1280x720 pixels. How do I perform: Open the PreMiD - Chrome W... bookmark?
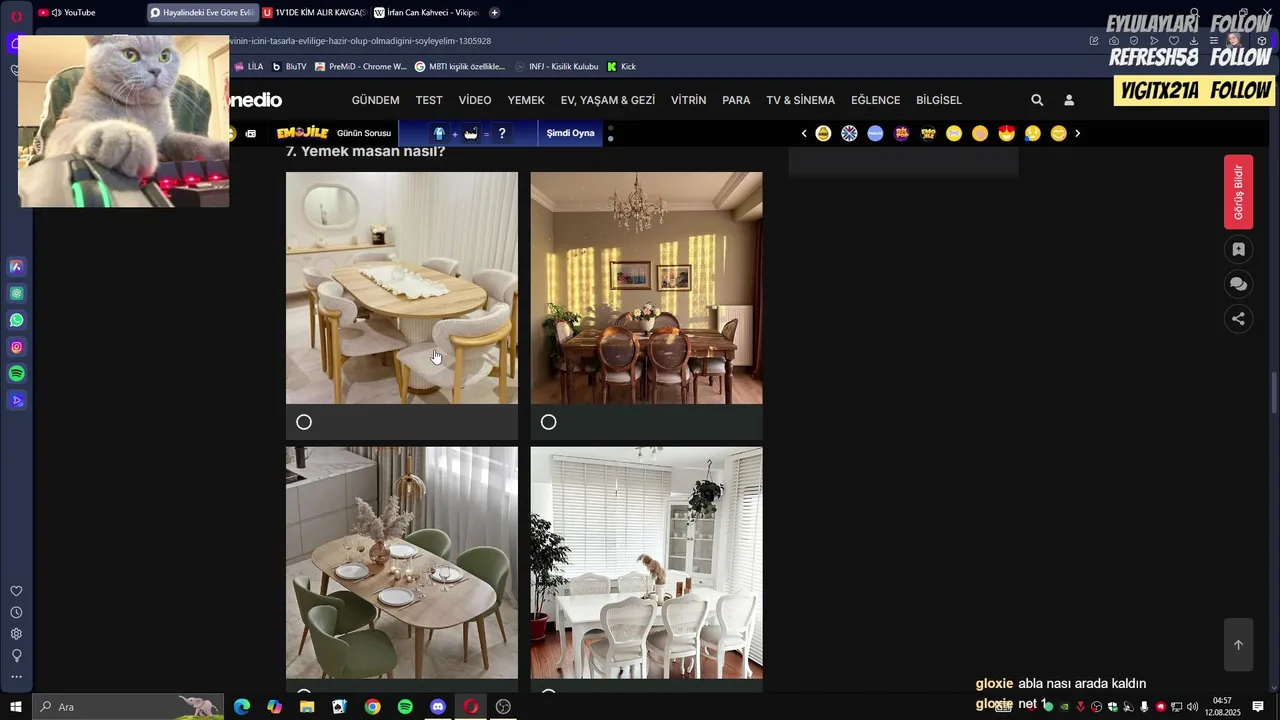(360, 67)
